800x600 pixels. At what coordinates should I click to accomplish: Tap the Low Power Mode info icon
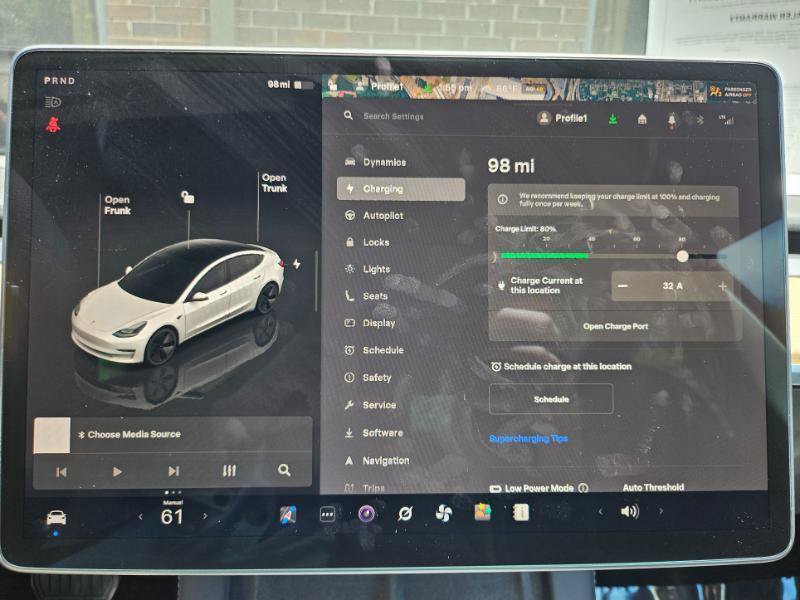click(583, 488)
